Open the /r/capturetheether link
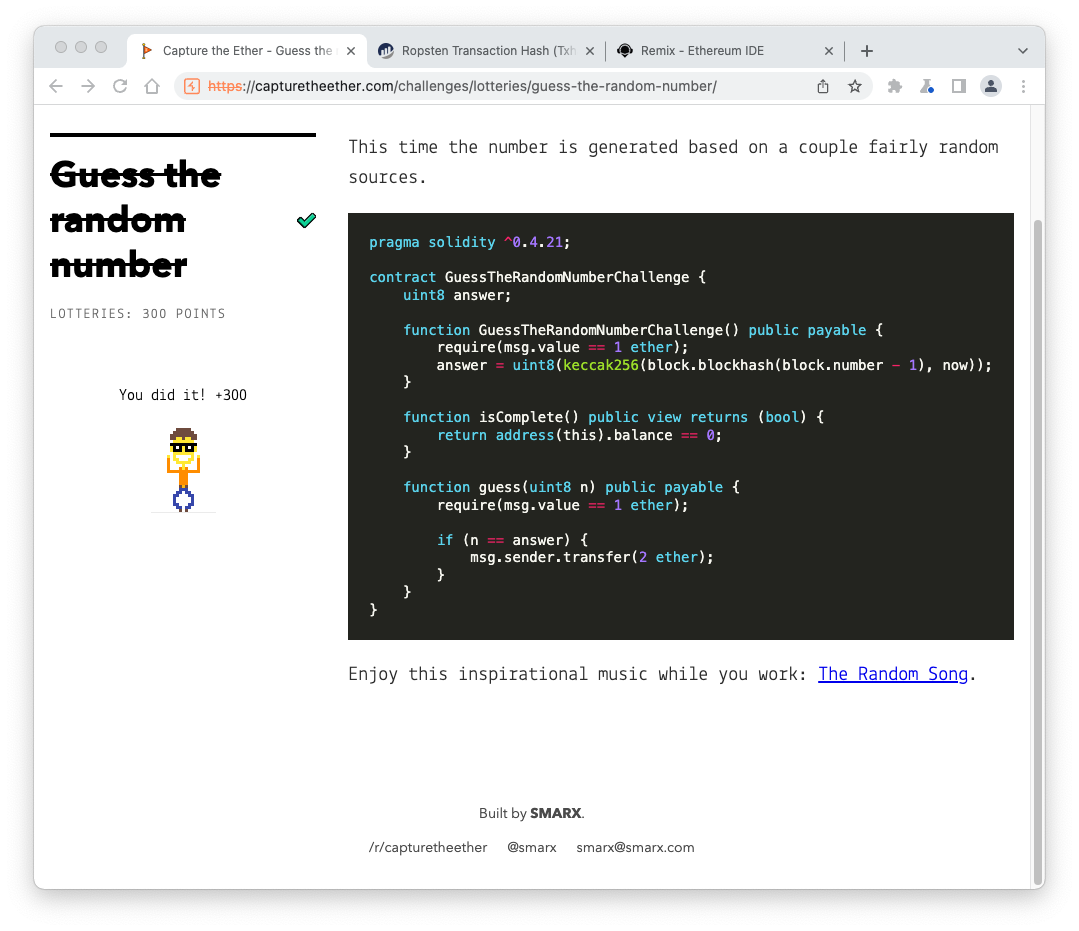Viewport: 1079px width, 931px height. pos(427,847)
